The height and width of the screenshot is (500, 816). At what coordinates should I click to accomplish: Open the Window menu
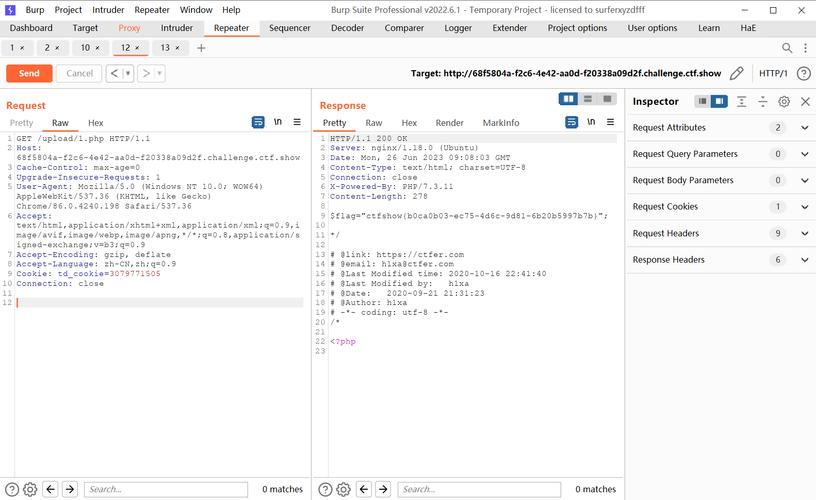click(196, 10)
